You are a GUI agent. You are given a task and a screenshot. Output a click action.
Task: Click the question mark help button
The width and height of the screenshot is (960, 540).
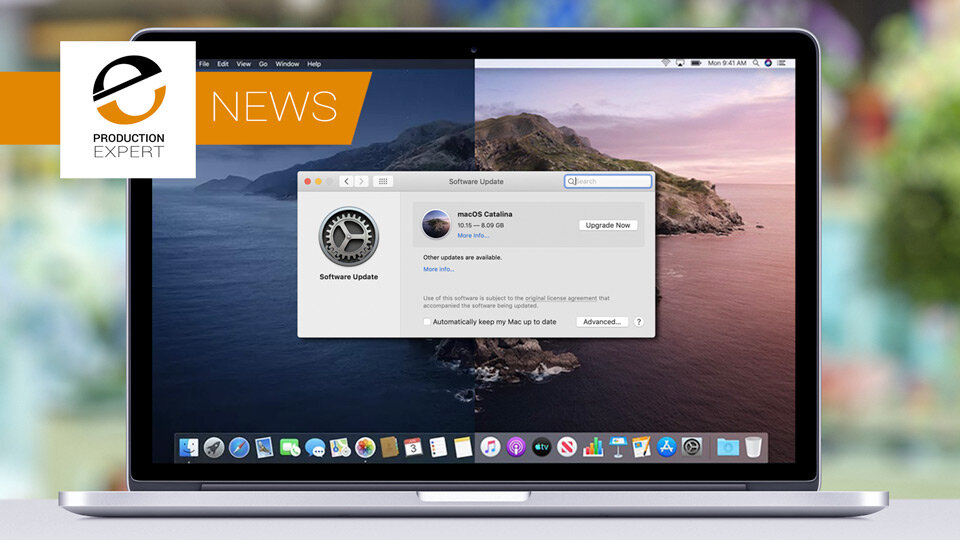click(639, 322)
